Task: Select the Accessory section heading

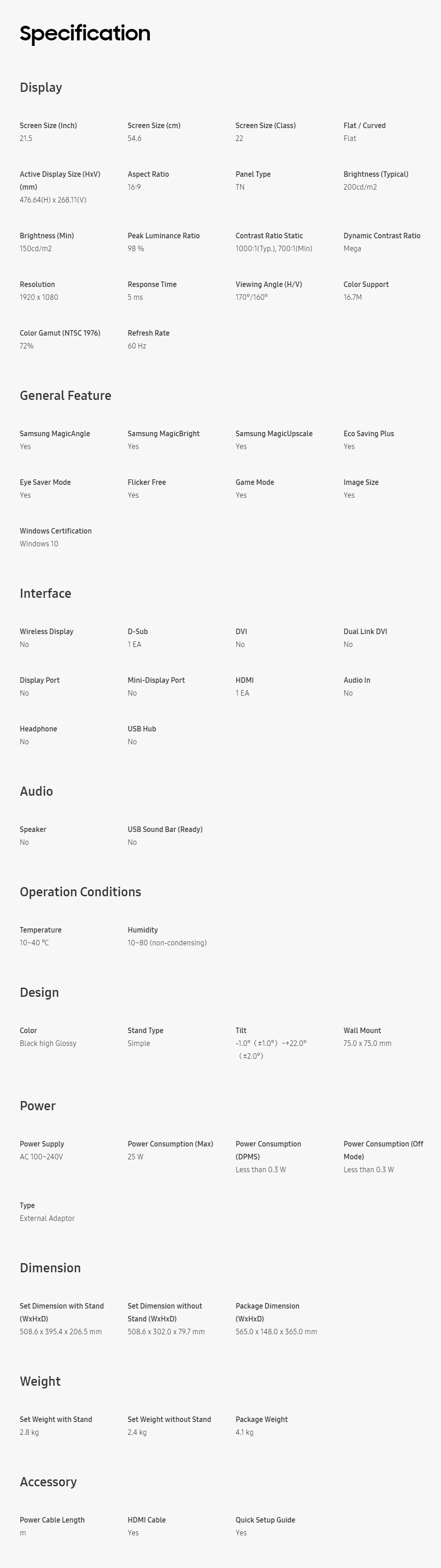Action: point(48,1482)
